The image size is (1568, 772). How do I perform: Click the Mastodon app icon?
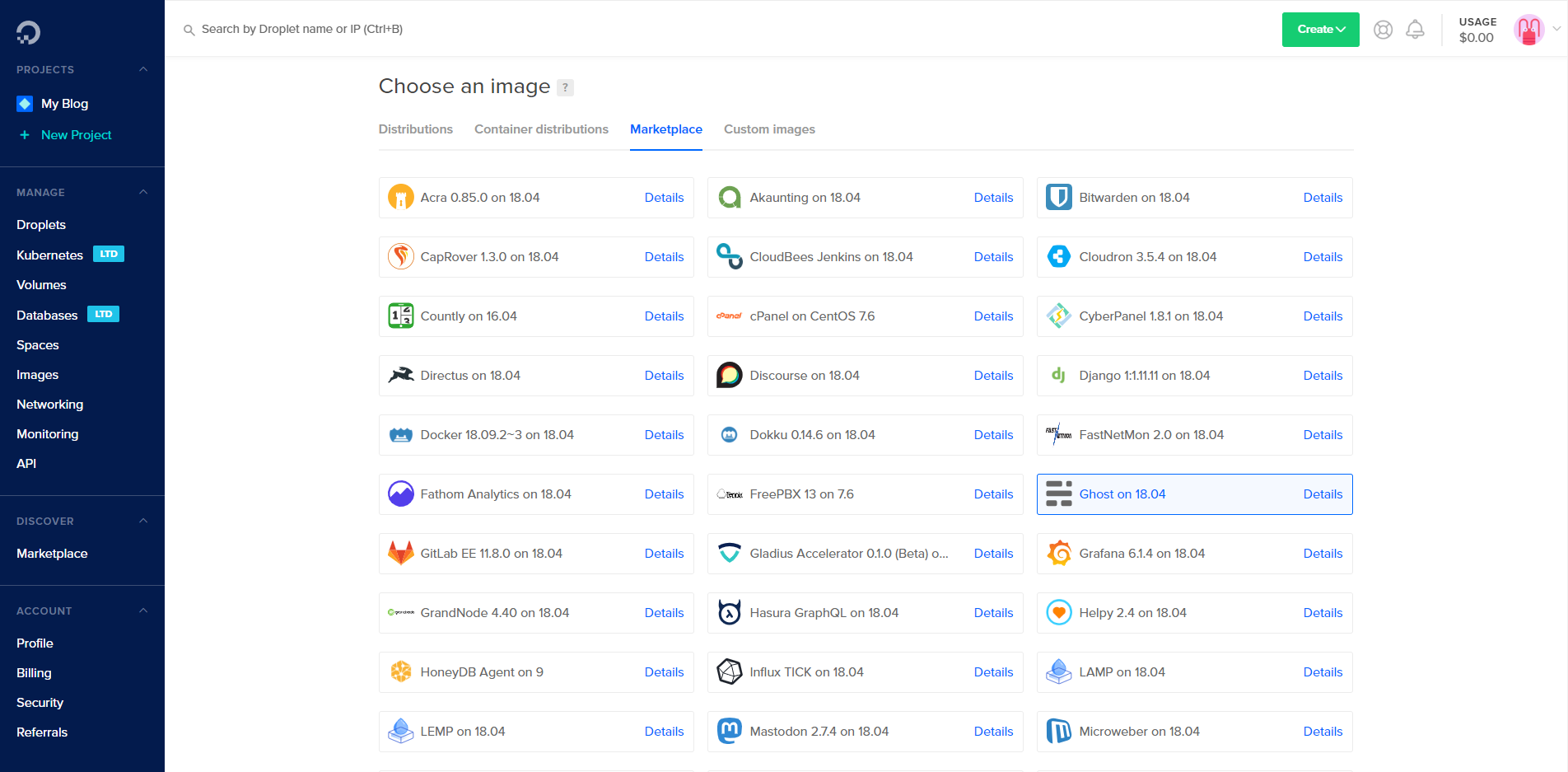(x=730, y=732)
